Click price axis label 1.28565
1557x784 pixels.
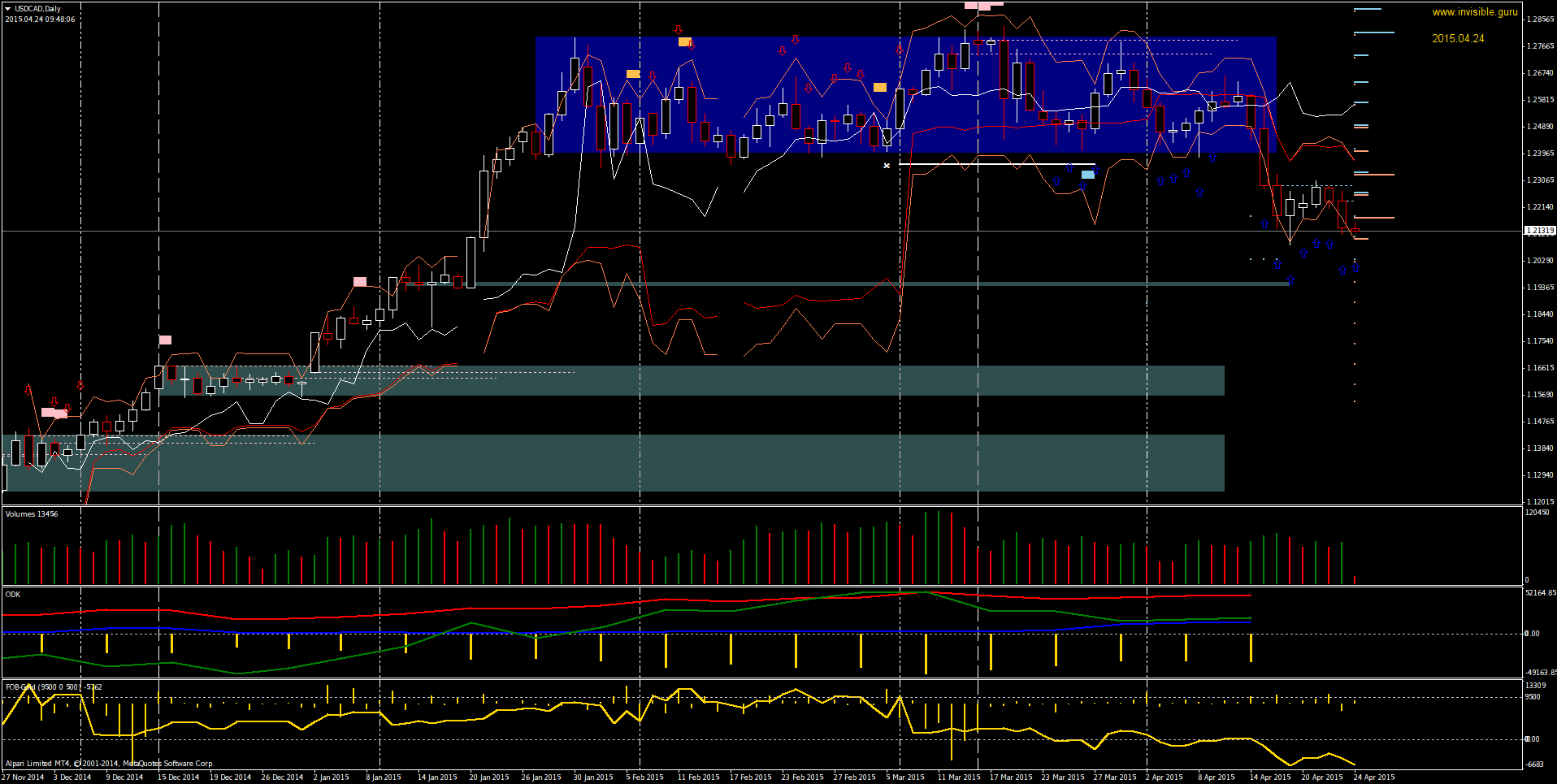pyautogui.click(x=1541, y=19)
